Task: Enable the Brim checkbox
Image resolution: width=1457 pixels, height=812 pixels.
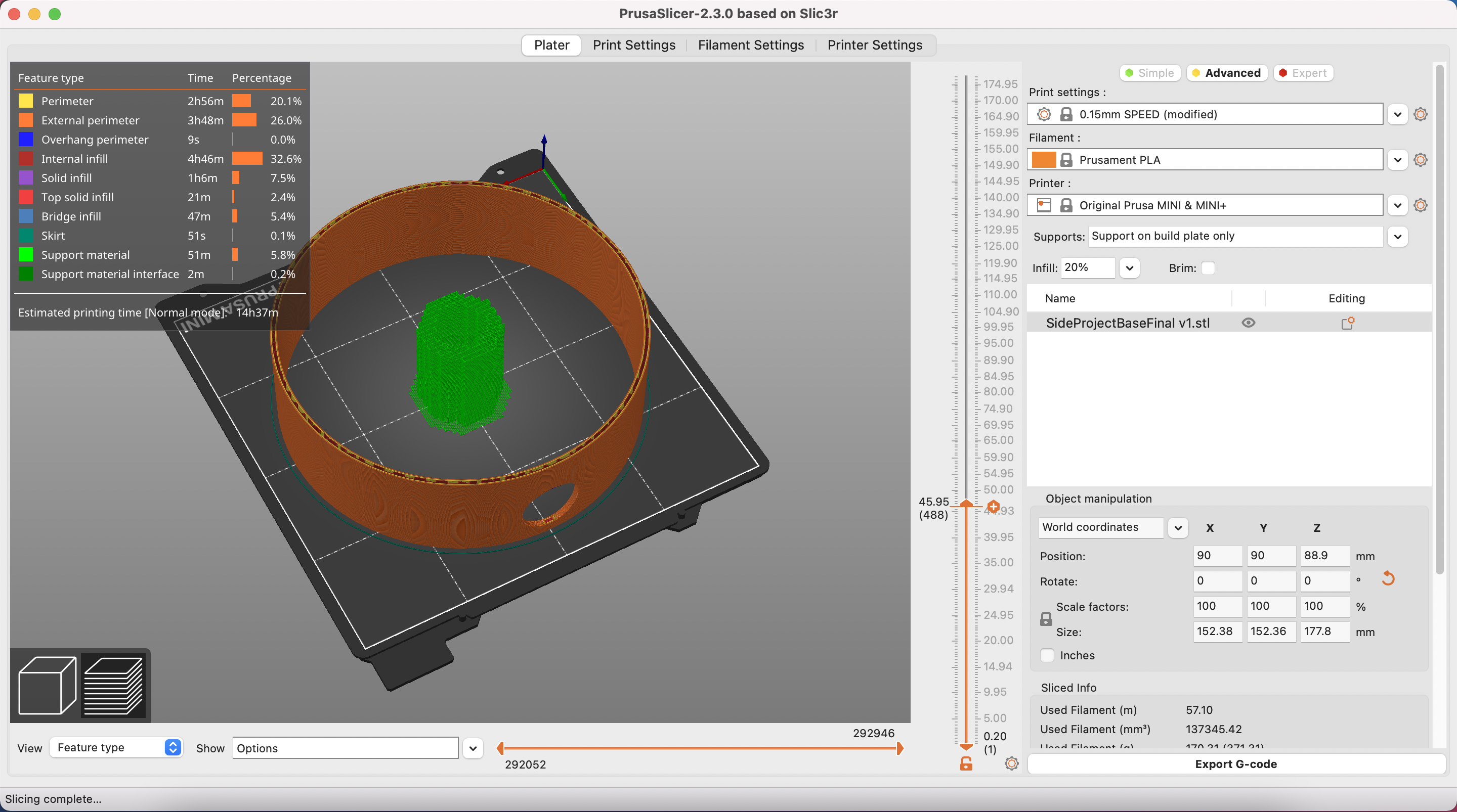Action: pos(1209,267)
